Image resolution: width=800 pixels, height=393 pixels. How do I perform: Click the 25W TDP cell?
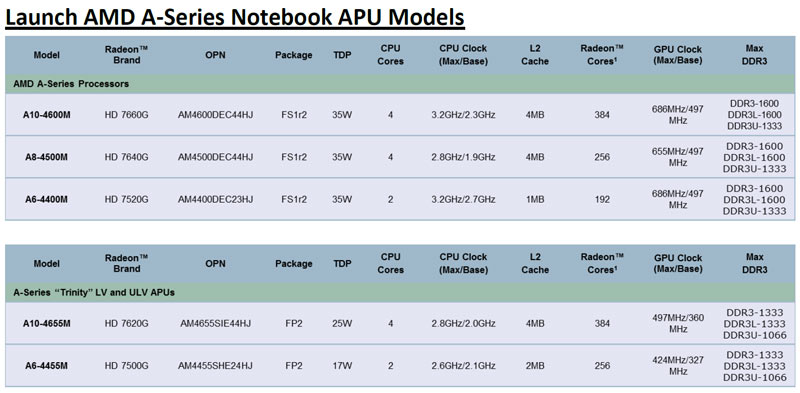[x=342, y=323]
